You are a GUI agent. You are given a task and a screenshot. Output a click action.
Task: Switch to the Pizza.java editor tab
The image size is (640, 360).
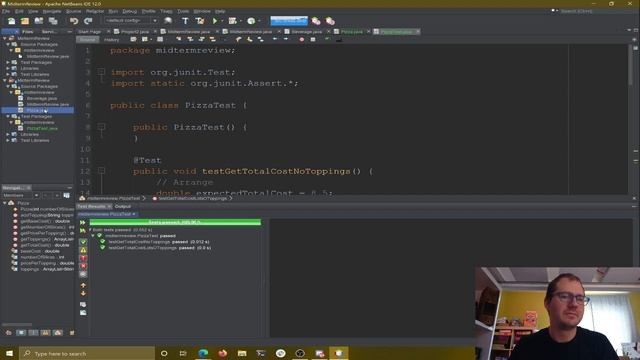pos(352,31)
